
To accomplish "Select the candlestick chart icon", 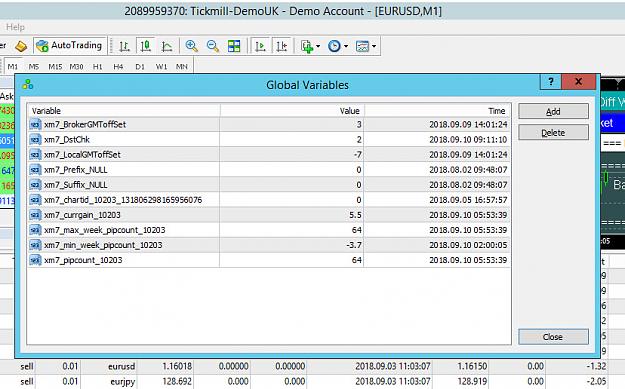I will click(x=146, y=46).
